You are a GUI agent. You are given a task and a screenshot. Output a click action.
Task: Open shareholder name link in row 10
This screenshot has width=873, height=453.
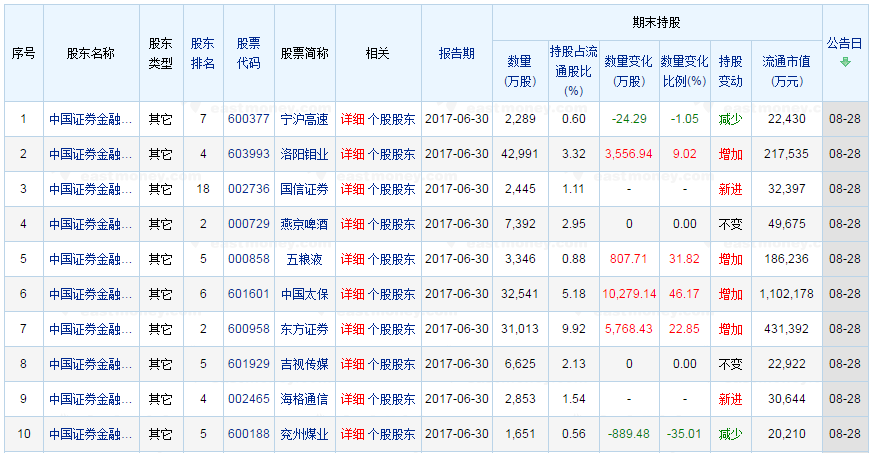tap(90, 434)
